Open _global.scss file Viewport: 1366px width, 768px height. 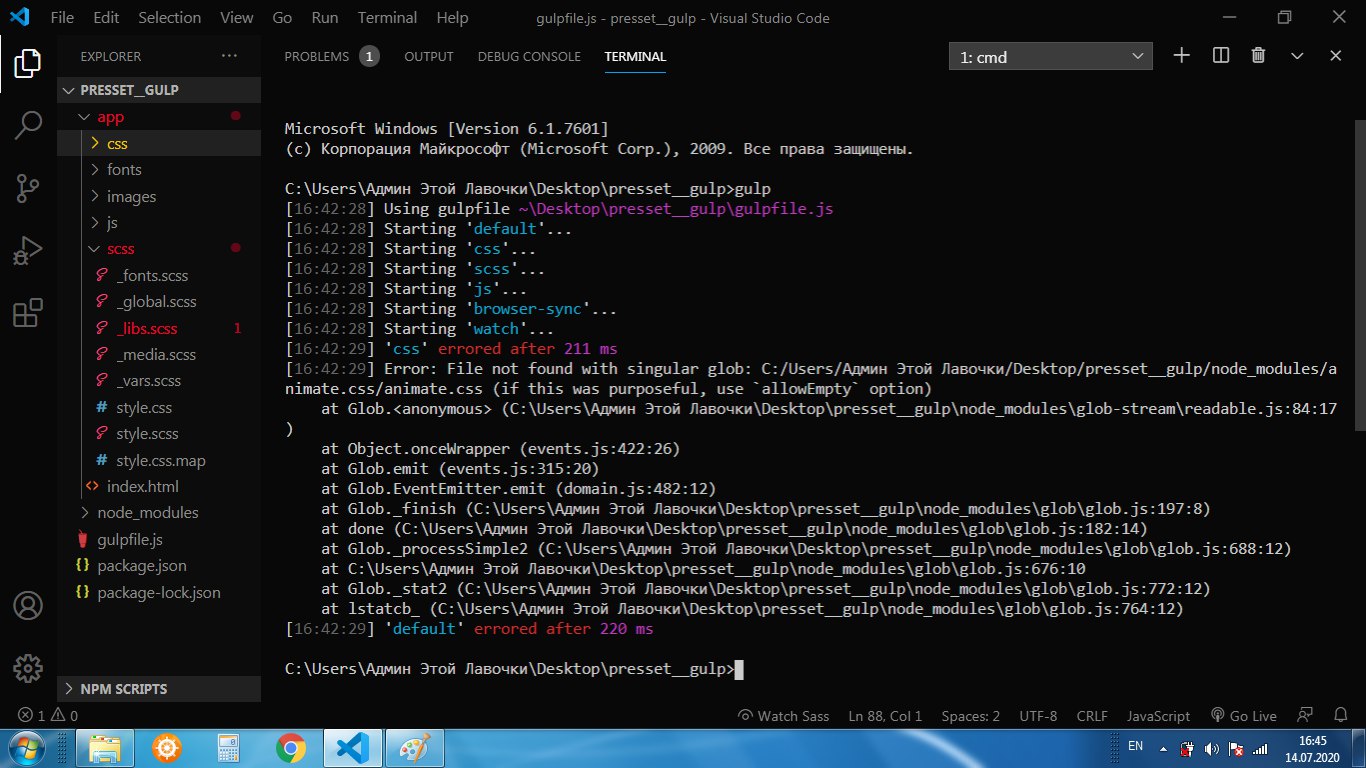(x=159, y=301)
